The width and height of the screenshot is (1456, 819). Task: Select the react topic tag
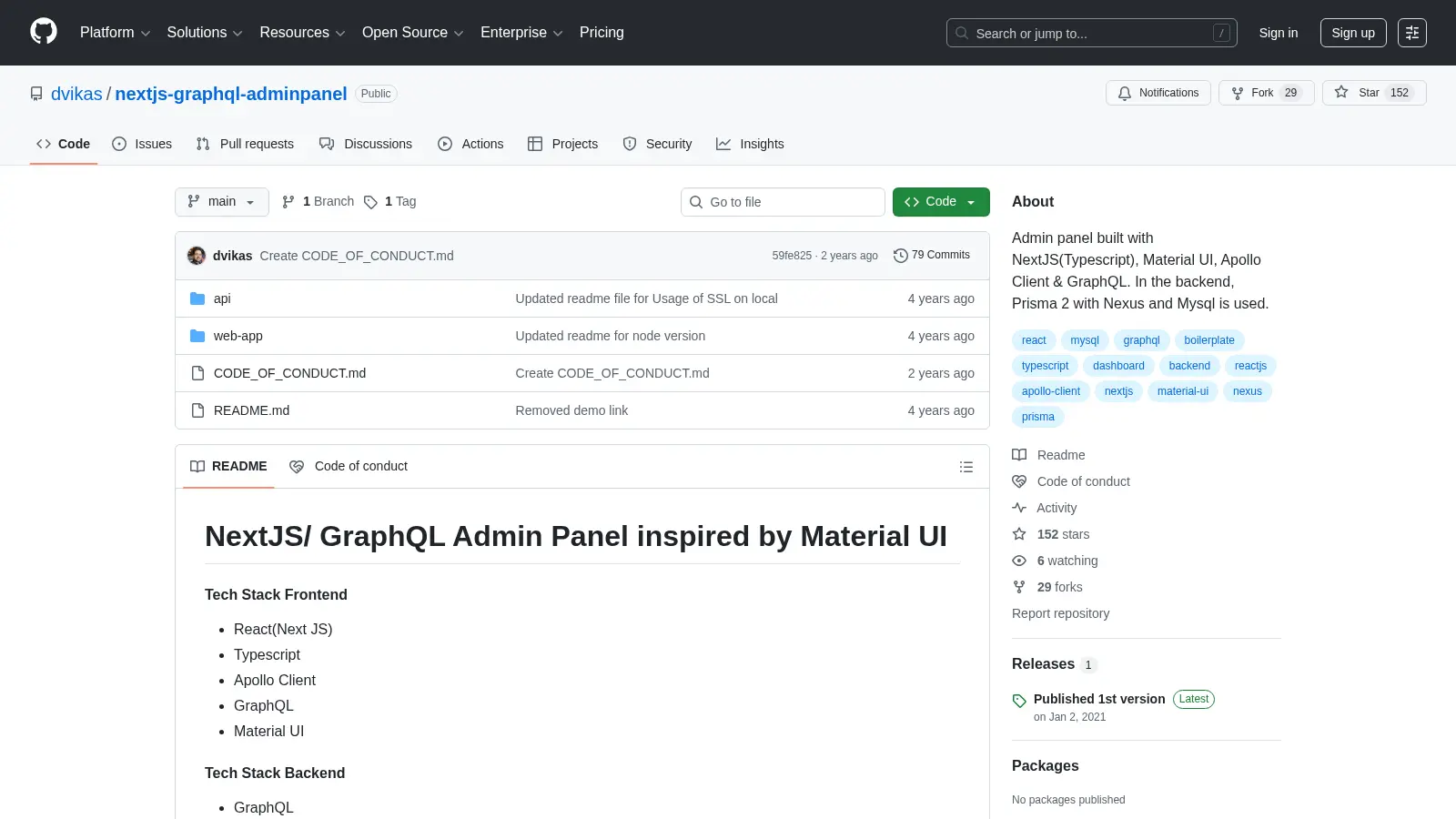tap(1034, 340)
